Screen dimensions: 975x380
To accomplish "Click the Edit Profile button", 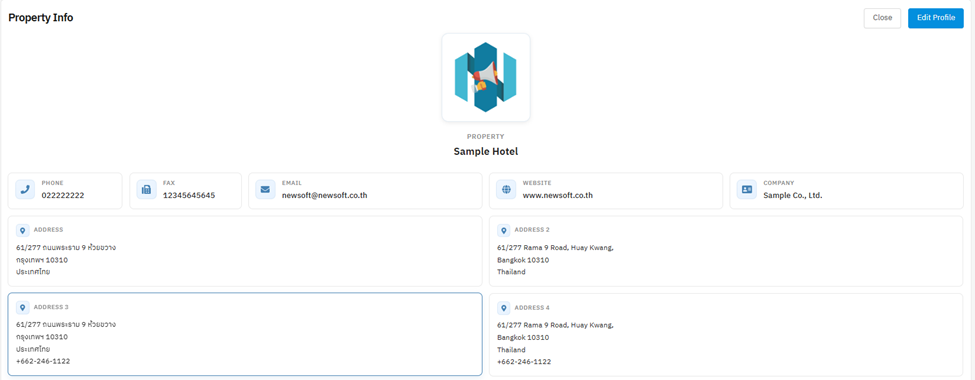I will (x=936, y=18).
